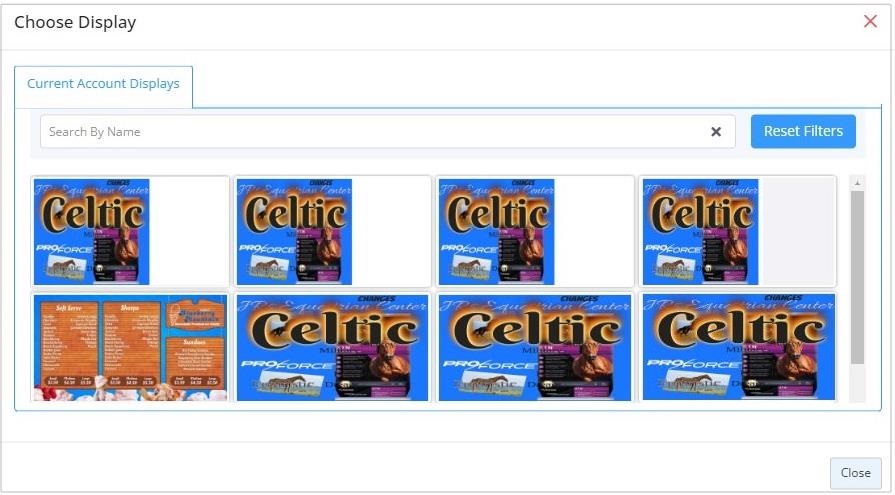The height and width of the screenshot is (495, 895).
Task: Select second thumbnail in bottom row
Action: (332, 348)
